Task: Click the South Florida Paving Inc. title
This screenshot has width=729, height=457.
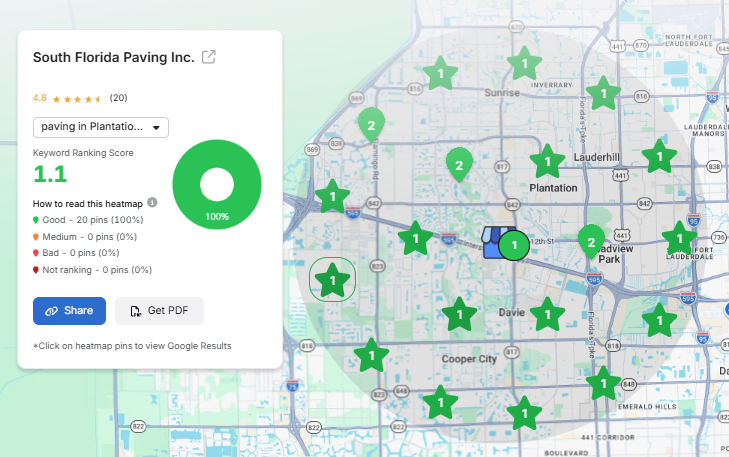Action: 113,57
